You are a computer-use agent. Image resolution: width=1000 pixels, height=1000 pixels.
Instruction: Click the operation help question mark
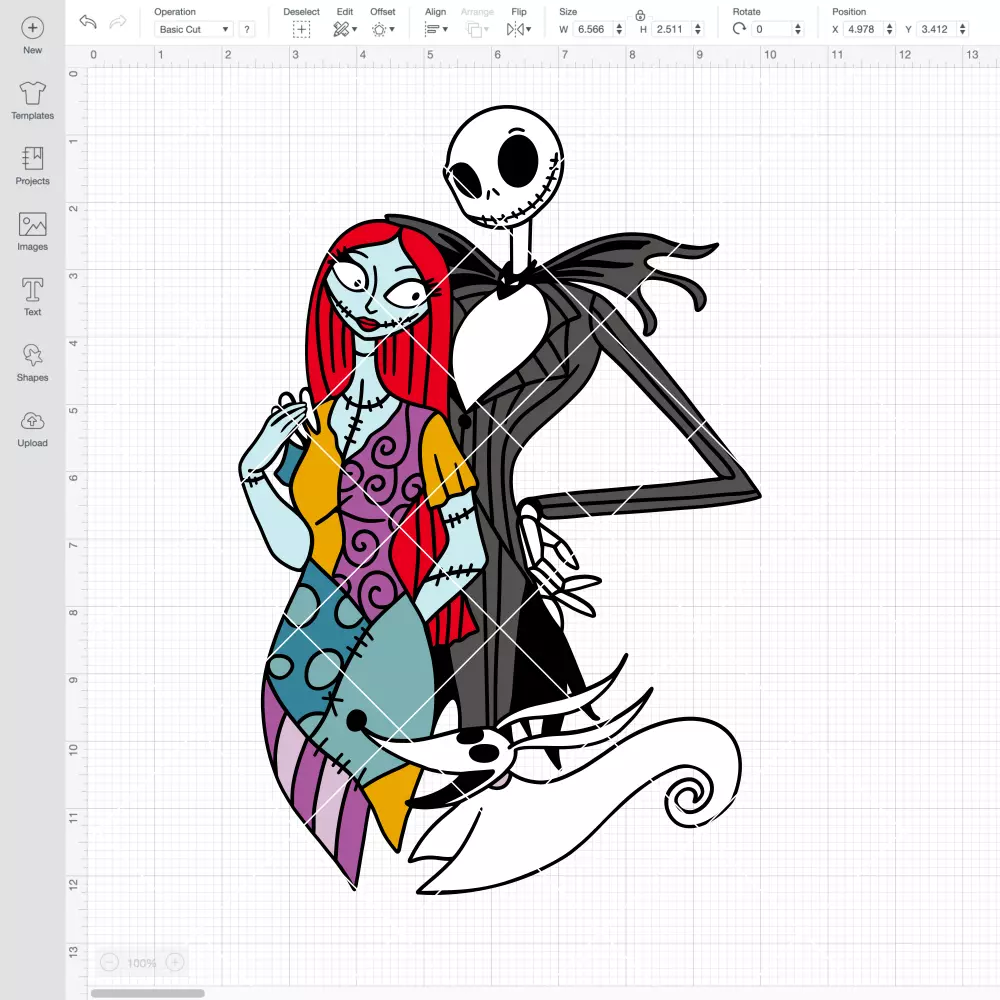(247, 29)
